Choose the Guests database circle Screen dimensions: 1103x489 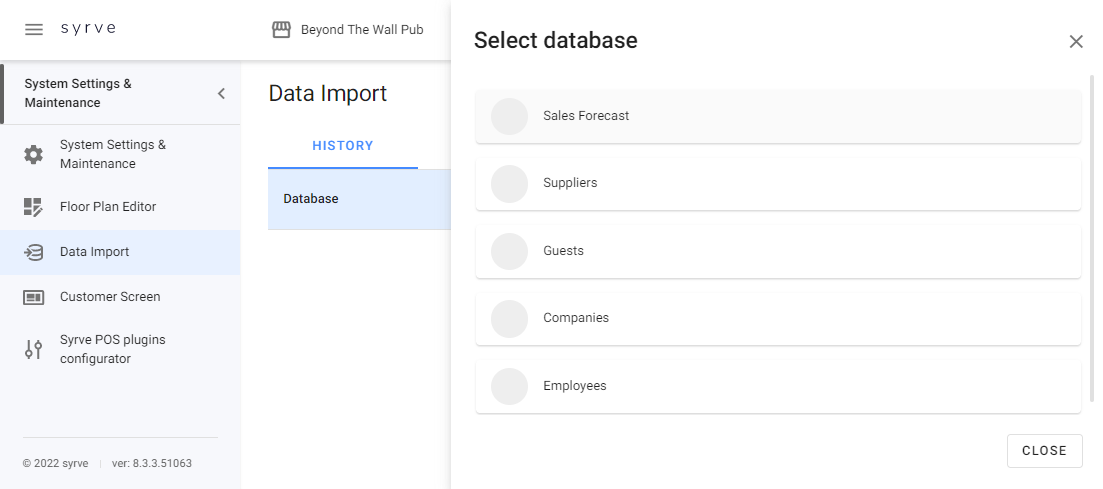[509, 251]
